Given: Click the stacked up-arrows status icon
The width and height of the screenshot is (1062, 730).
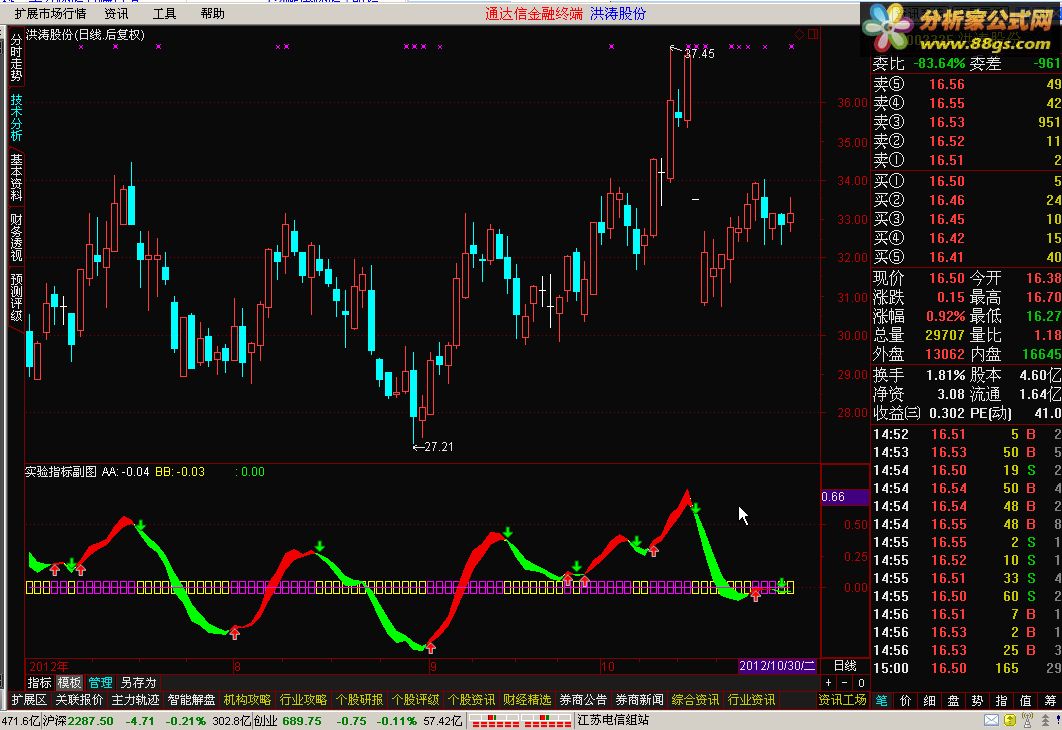Looking at the screenshot, I should click(1046, 721).
